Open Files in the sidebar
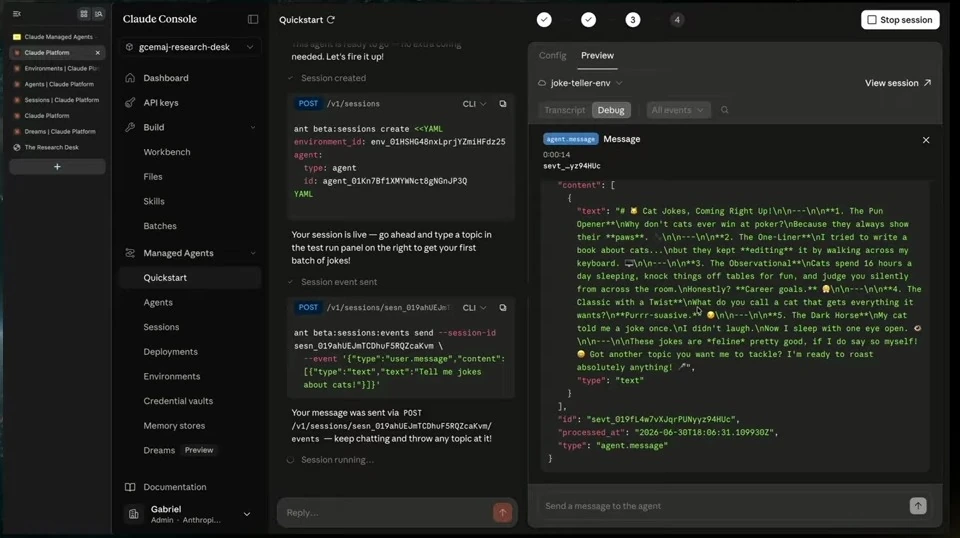The width and height of the screenshot is (960, 538). [x=152, y=176]
